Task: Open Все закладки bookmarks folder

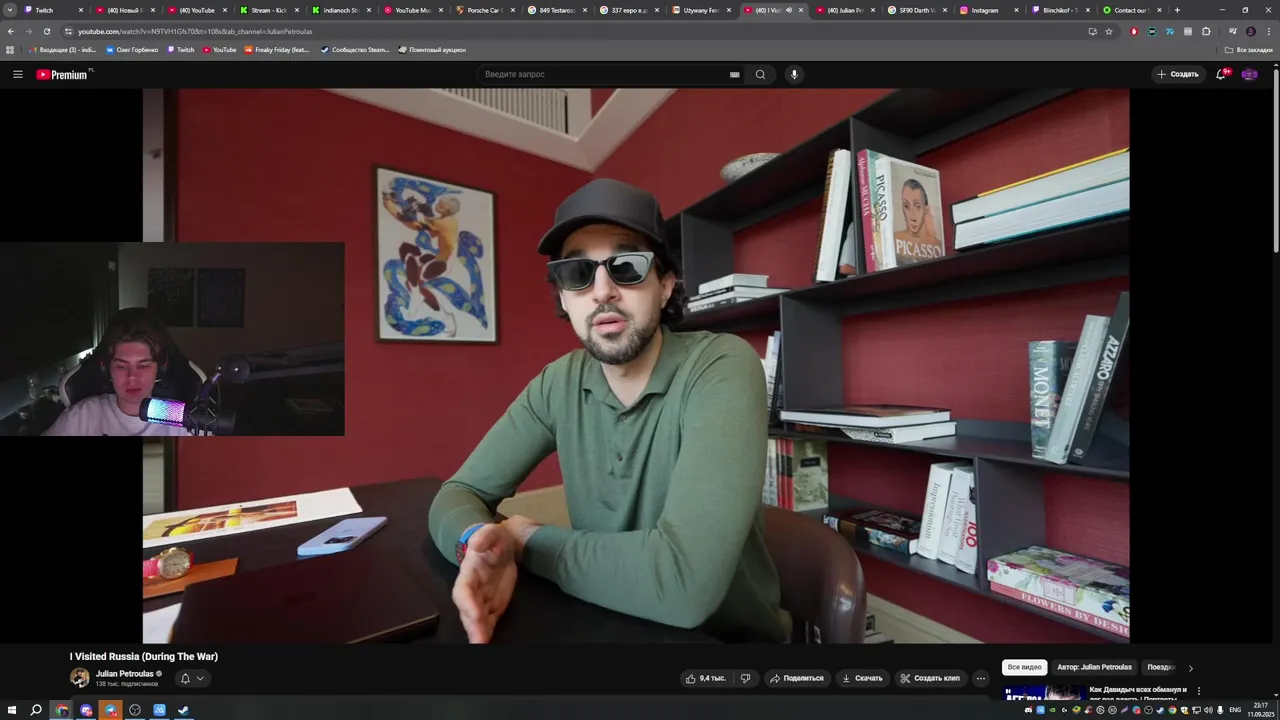Action: click(1249, 49)
